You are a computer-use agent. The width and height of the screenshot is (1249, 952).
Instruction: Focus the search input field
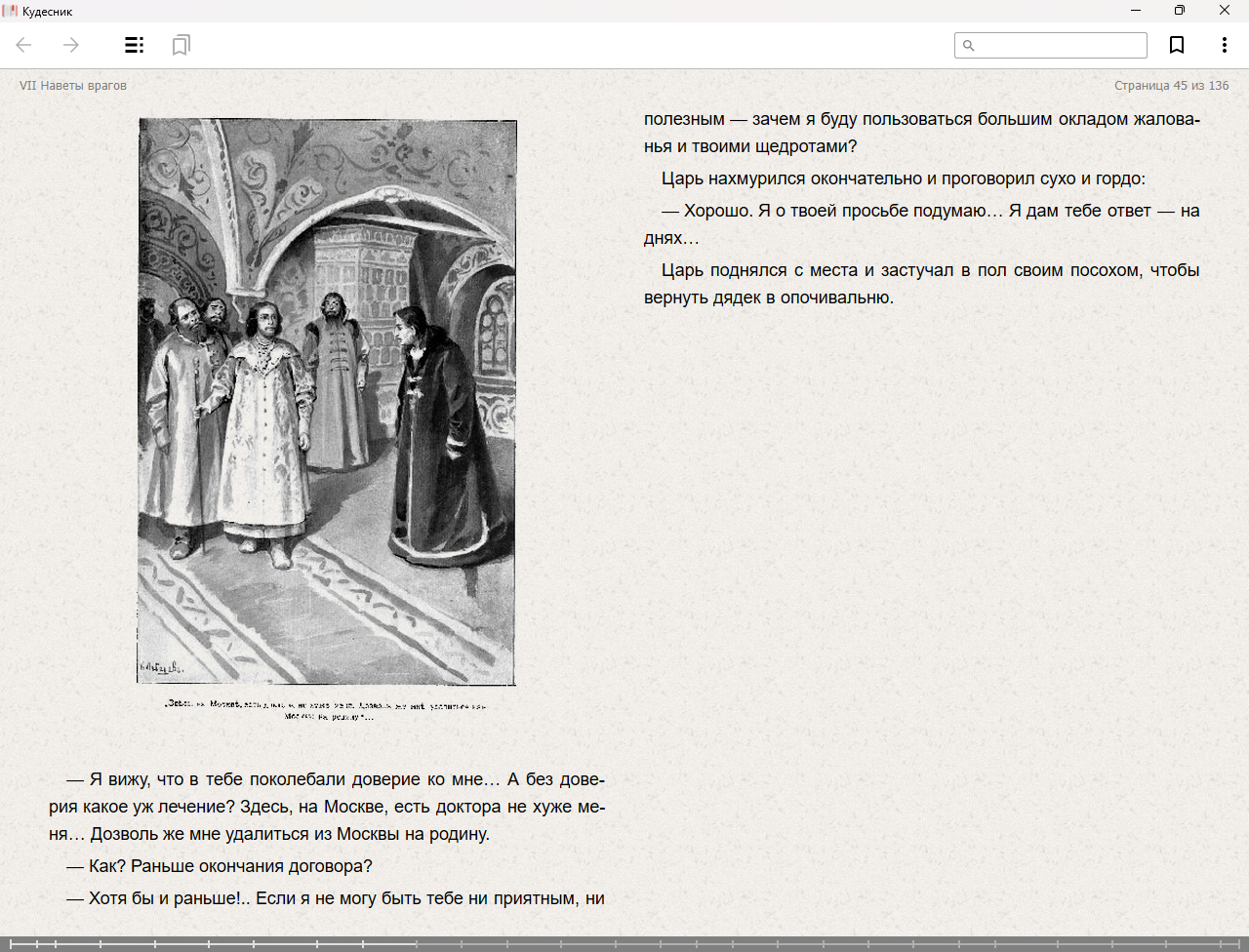[x=1060, y=46]
